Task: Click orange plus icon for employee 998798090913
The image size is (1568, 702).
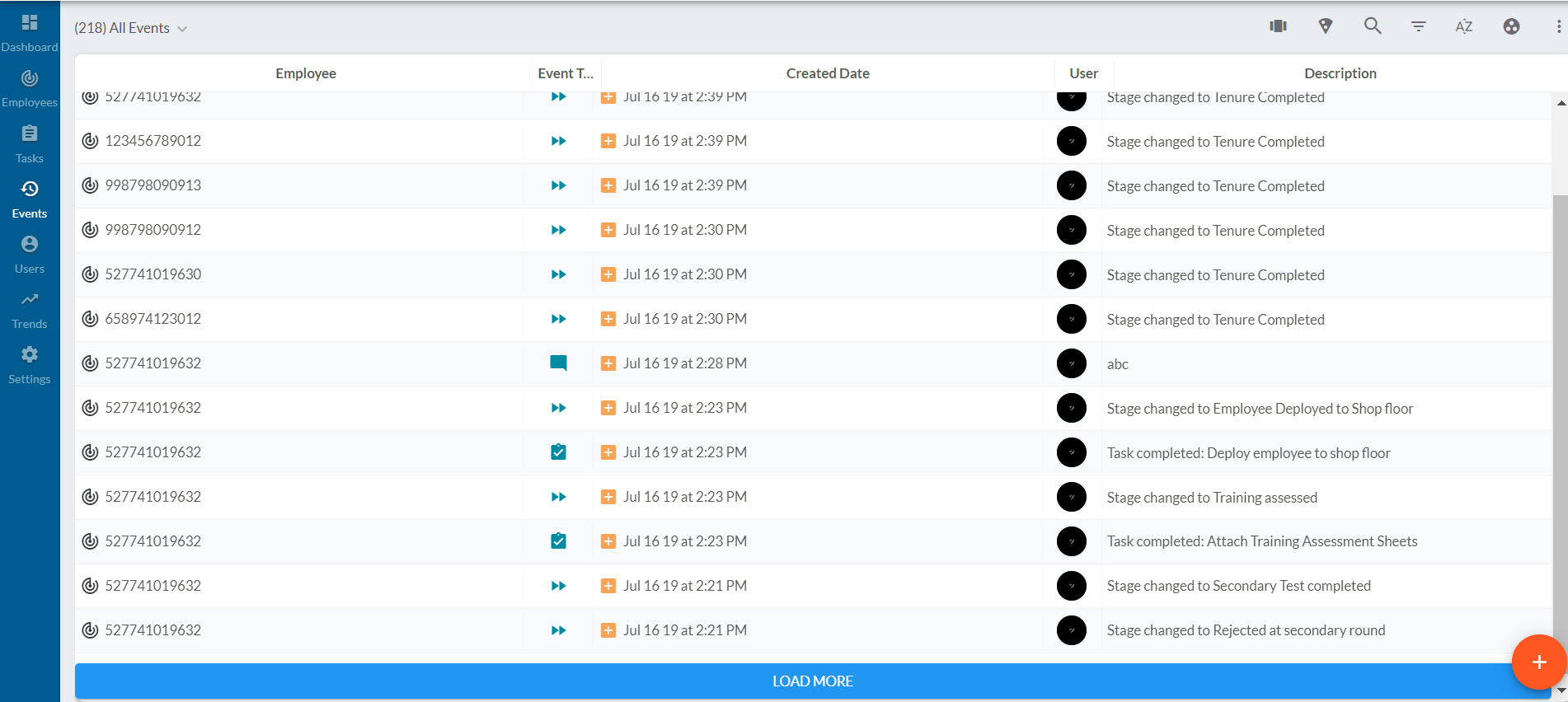Action: click(x=608, y=185)
